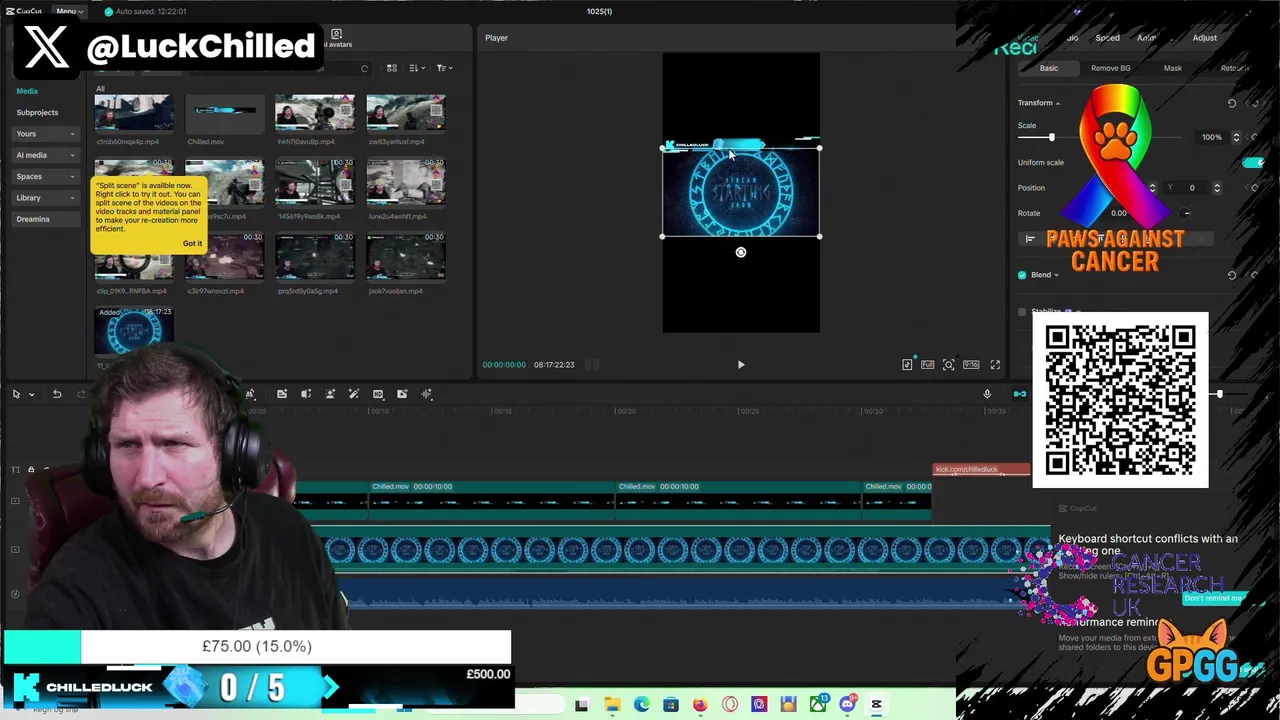
Task: Align the clip left using alignment icon
Action: pos(1030,239)
